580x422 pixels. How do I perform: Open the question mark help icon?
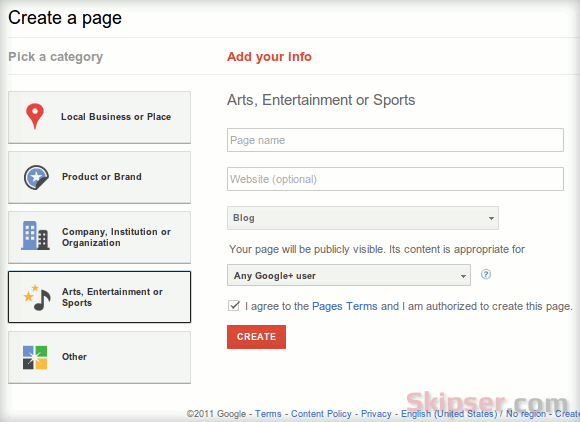[x=486, y=274]
